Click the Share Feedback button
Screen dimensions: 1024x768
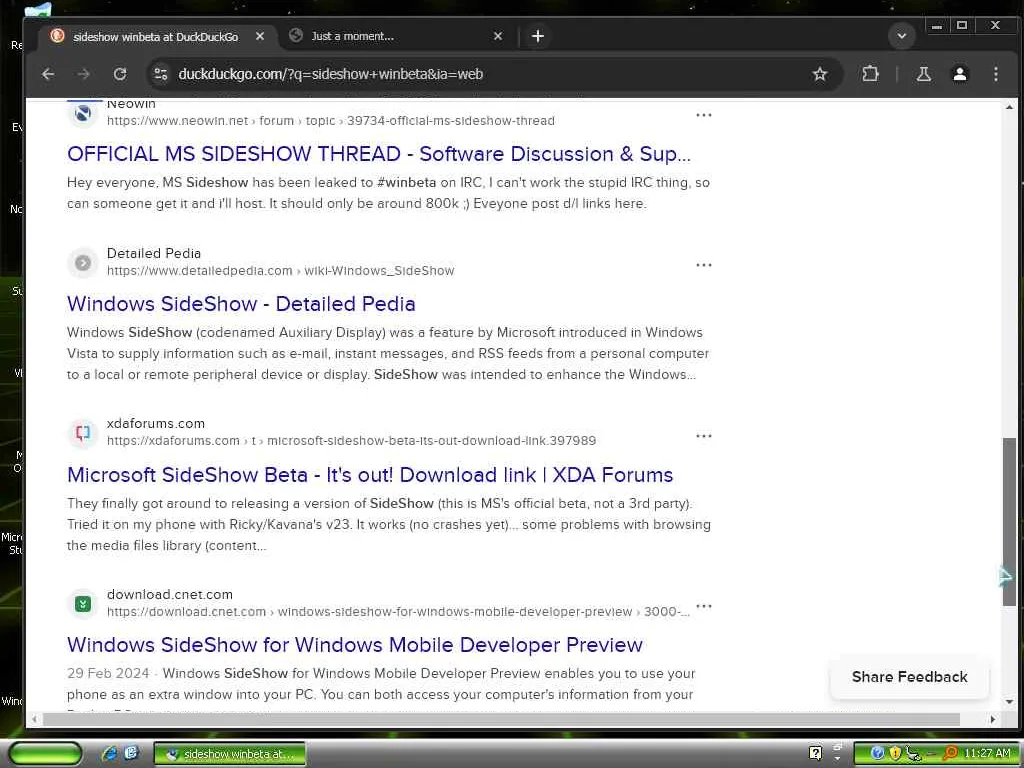[909, 677]
